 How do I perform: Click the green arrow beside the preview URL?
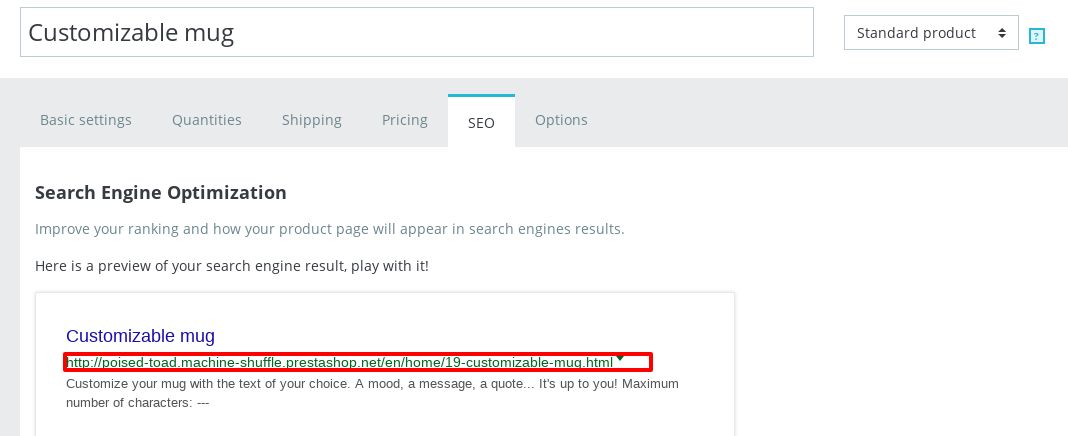620,357
